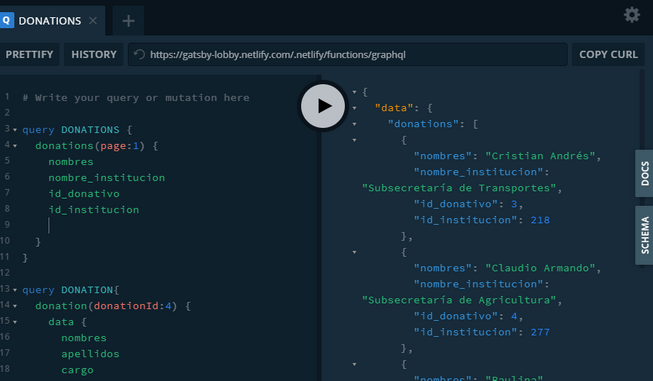Image resolution: width=653 pixels, height=381 pixels.
Task: Click the reload schema icon in URL bar
Action: click(140, 55)
